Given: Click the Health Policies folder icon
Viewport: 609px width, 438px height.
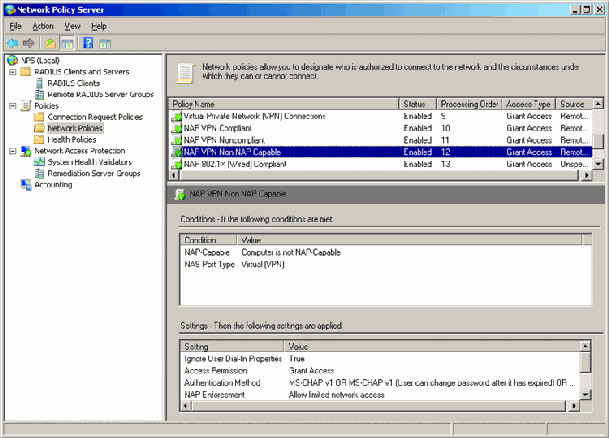Looking at the screenshot, I should click(39, 139).
